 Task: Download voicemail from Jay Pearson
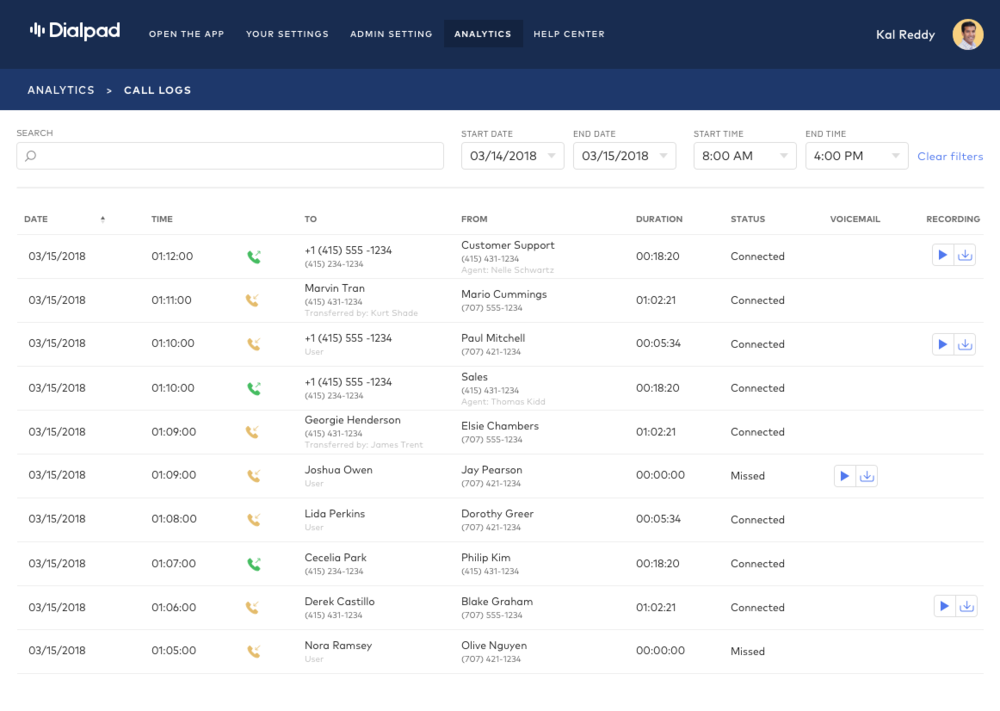click(867, 476)
